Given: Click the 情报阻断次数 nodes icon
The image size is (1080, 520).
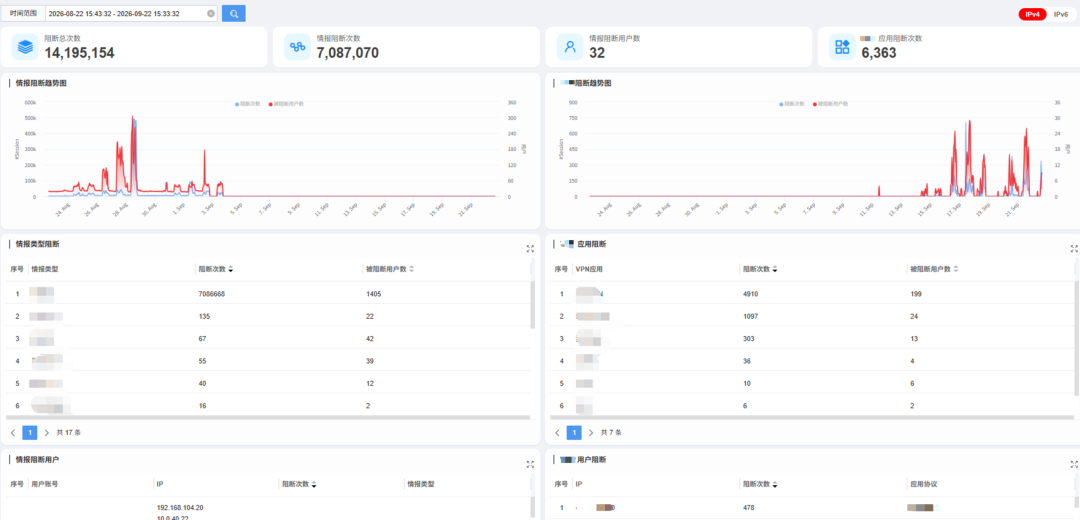Looking at the screenshot, I should 298,47.
